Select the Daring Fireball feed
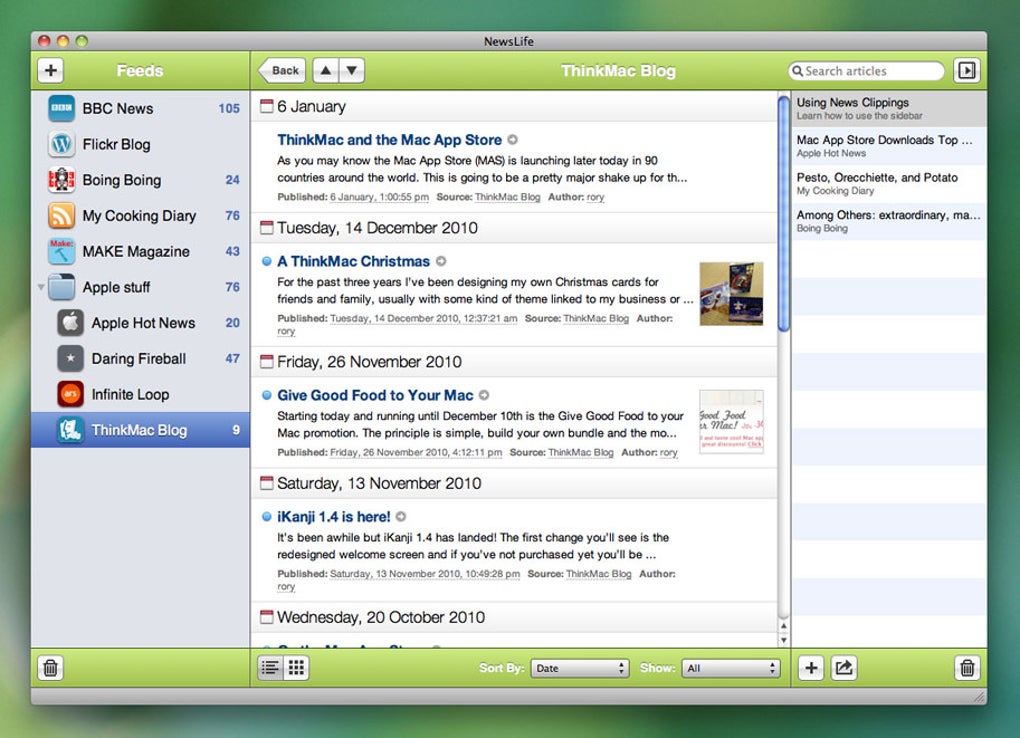Screen dimensions: 1020x738 [141, 359]
